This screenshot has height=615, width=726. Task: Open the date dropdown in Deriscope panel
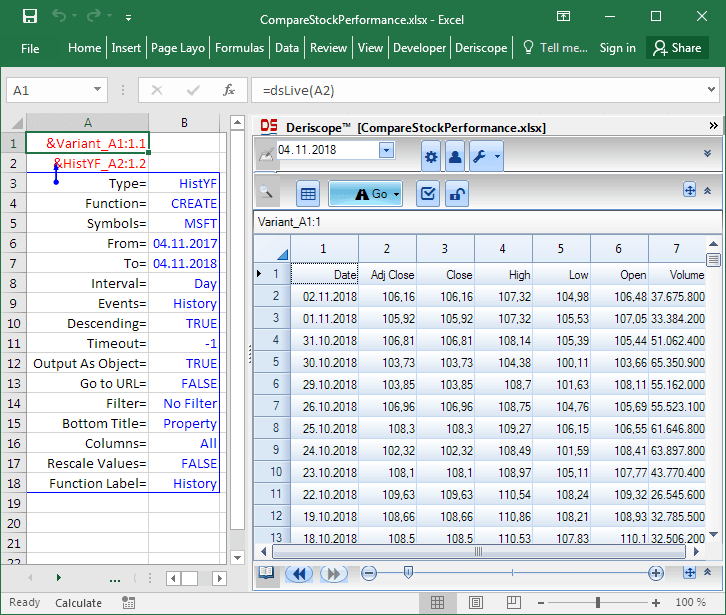pyautogui.click(x=386, y=150)
